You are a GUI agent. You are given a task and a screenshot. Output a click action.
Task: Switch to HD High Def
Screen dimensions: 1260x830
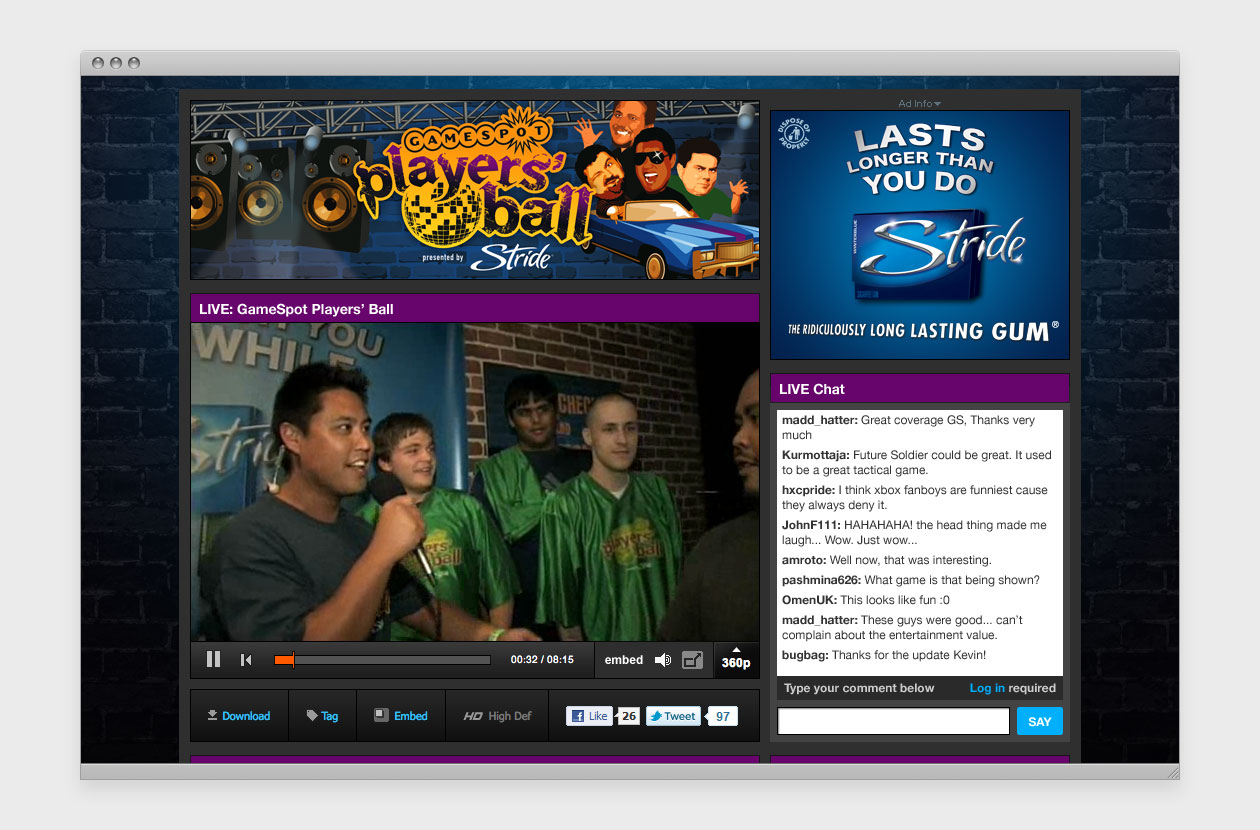pyautogui.click(x=497, y=716)
